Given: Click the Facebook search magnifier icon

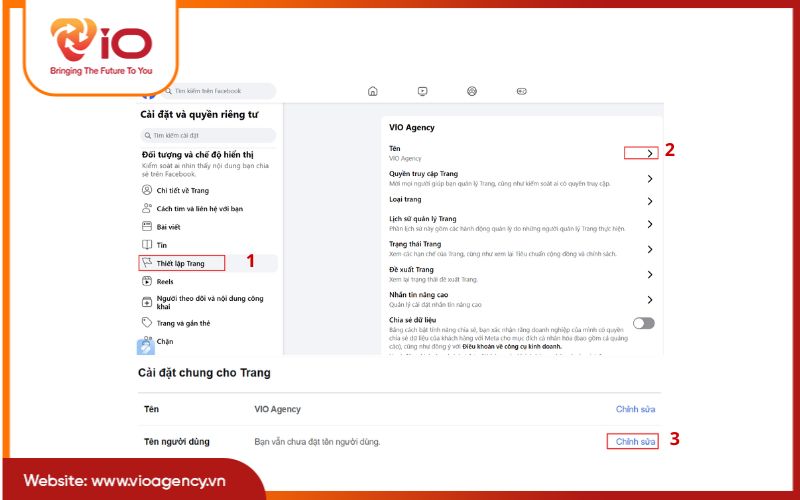Looking at the screenshot, I should [168, 91].
